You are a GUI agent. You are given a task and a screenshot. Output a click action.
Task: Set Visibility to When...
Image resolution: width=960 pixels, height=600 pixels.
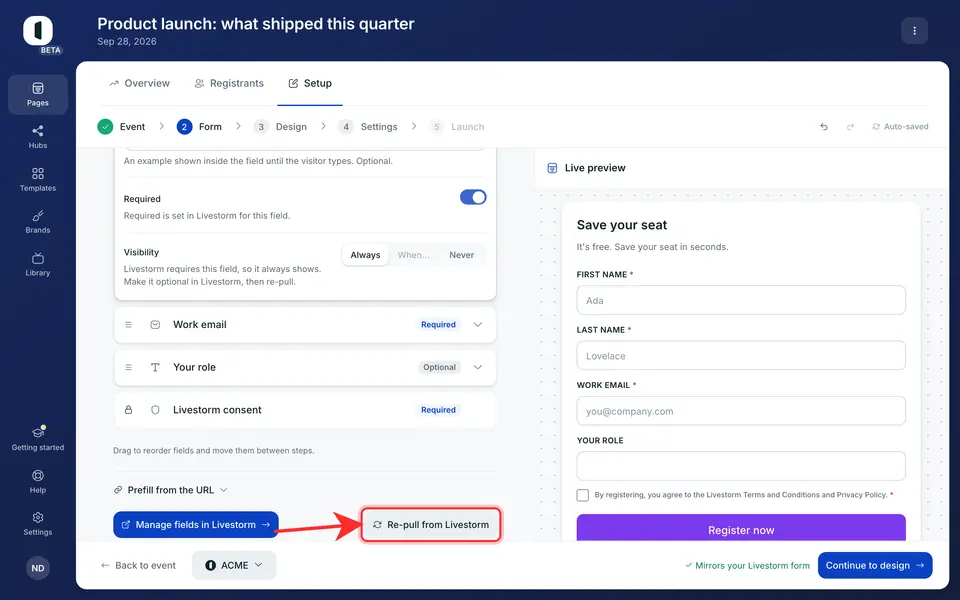click(x=414, y=255)
